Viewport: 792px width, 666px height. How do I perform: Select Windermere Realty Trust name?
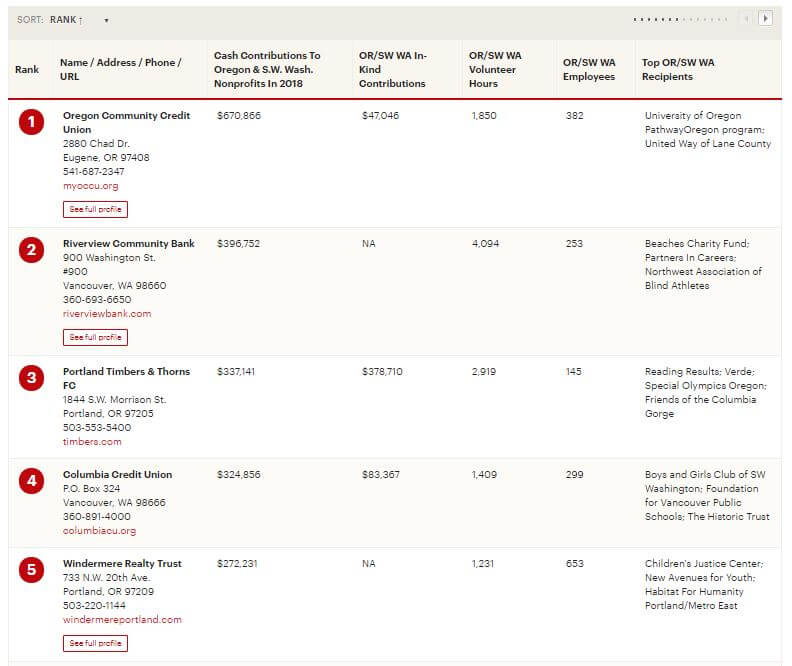point(122,563)
